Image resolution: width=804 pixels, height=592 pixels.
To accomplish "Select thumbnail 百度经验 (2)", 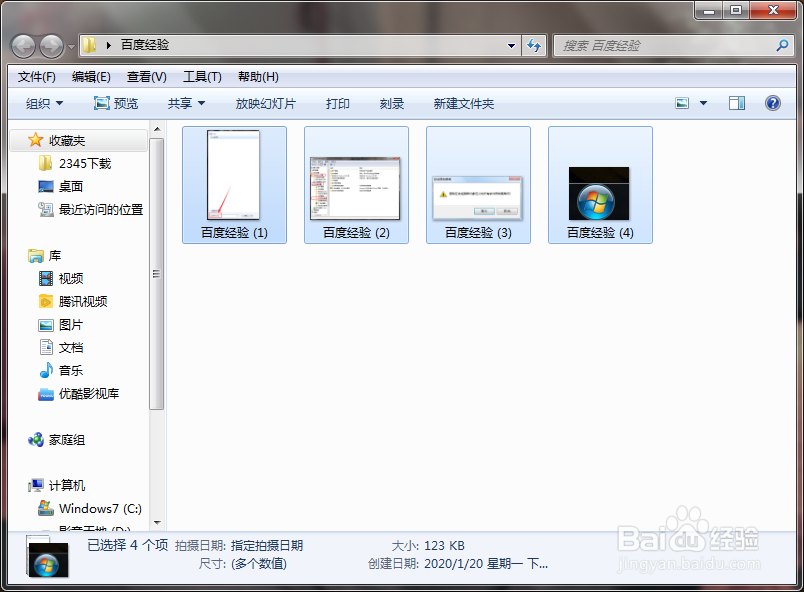I will [356, 185].
